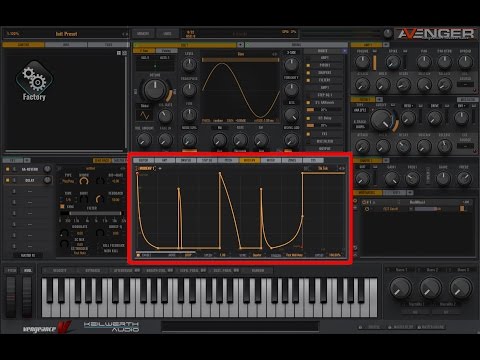Adjust the send slider under FX Delay route

(324, 126)
